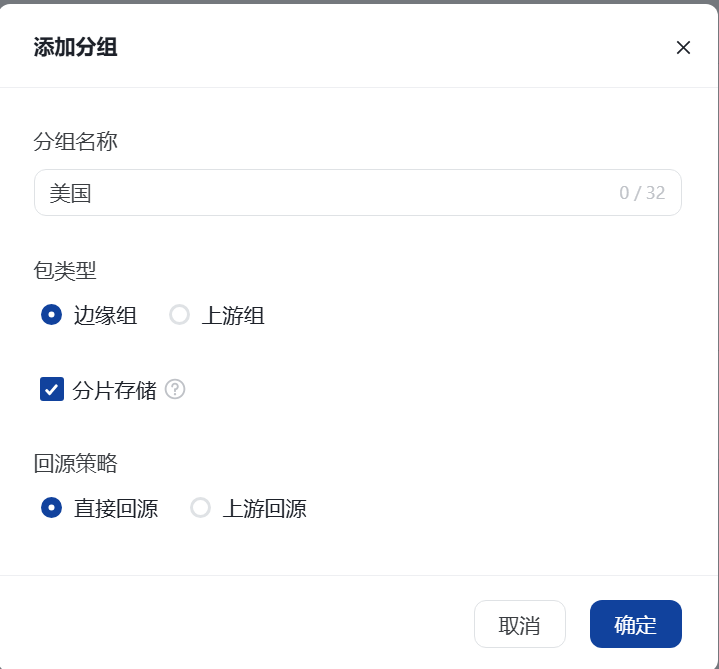This screenshot has height=669, width=719.
Task: Click the 包类型 section label
Action: 65,270
